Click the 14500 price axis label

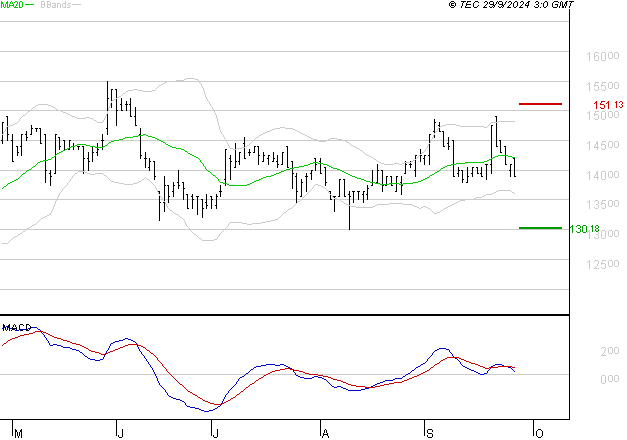coord(603,145)
